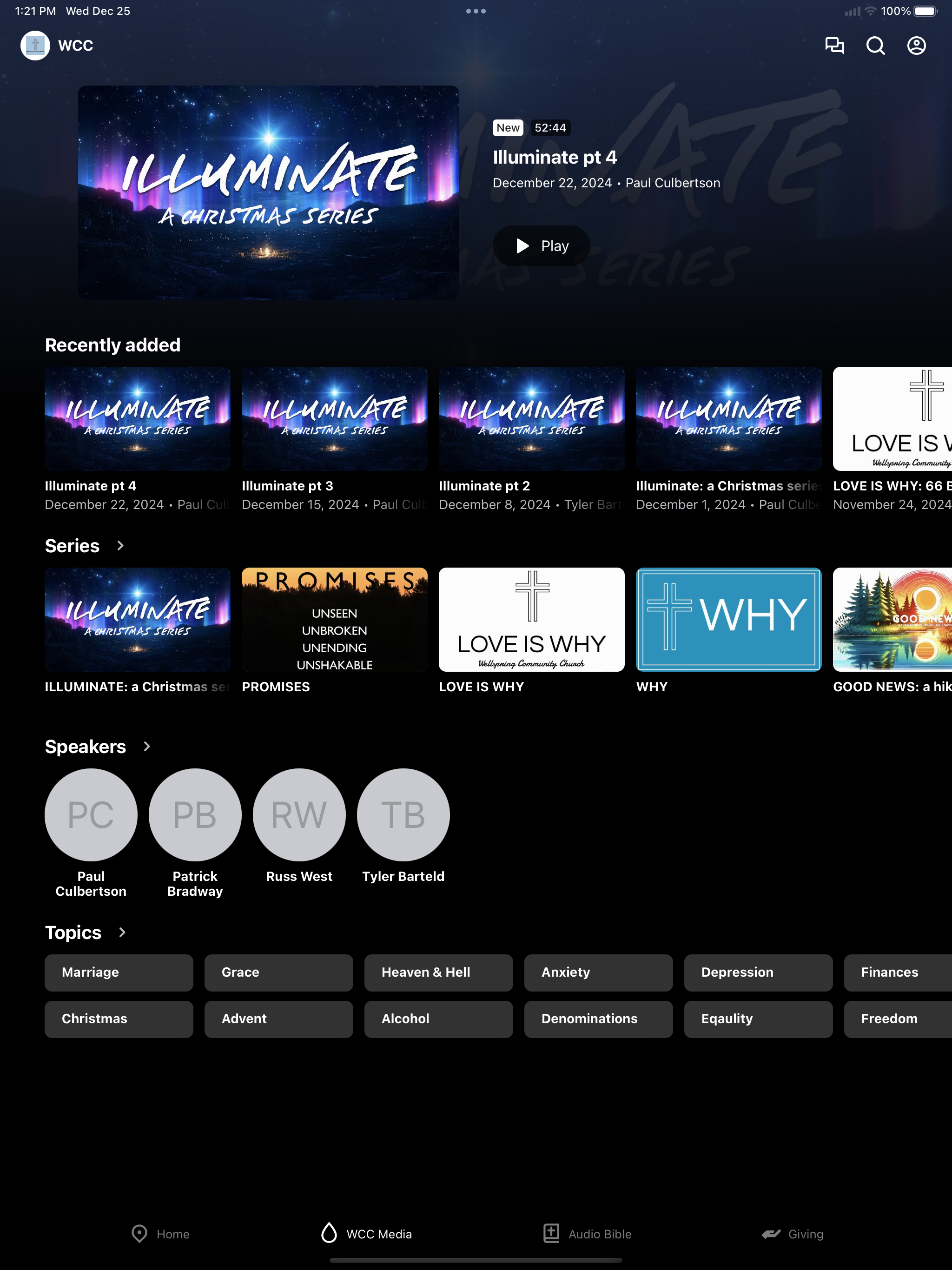Select the Freedom topic
Viewport: 952px width, 1270px height.
[898, 1019]
